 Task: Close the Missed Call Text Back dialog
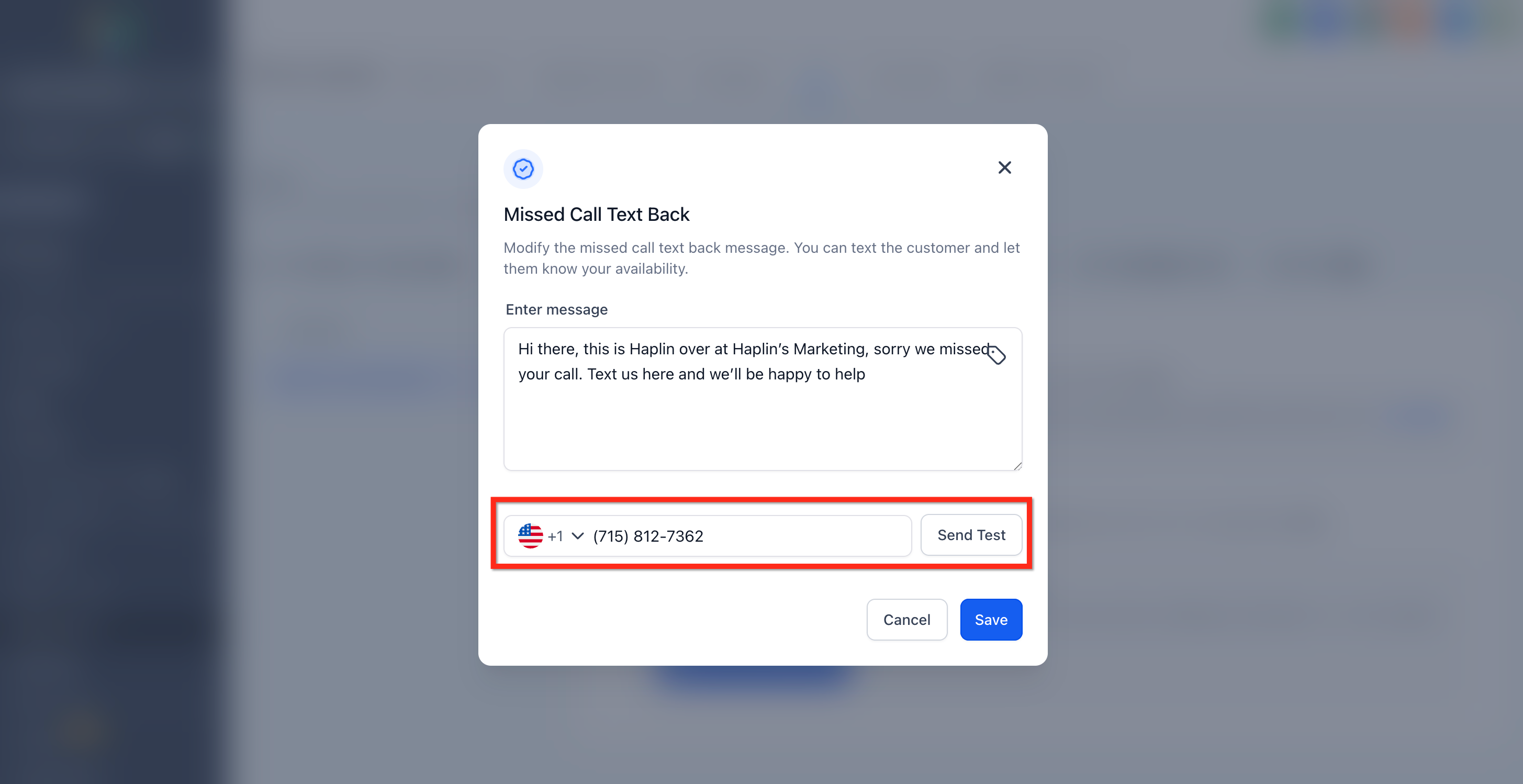(x=1004, y=168)
